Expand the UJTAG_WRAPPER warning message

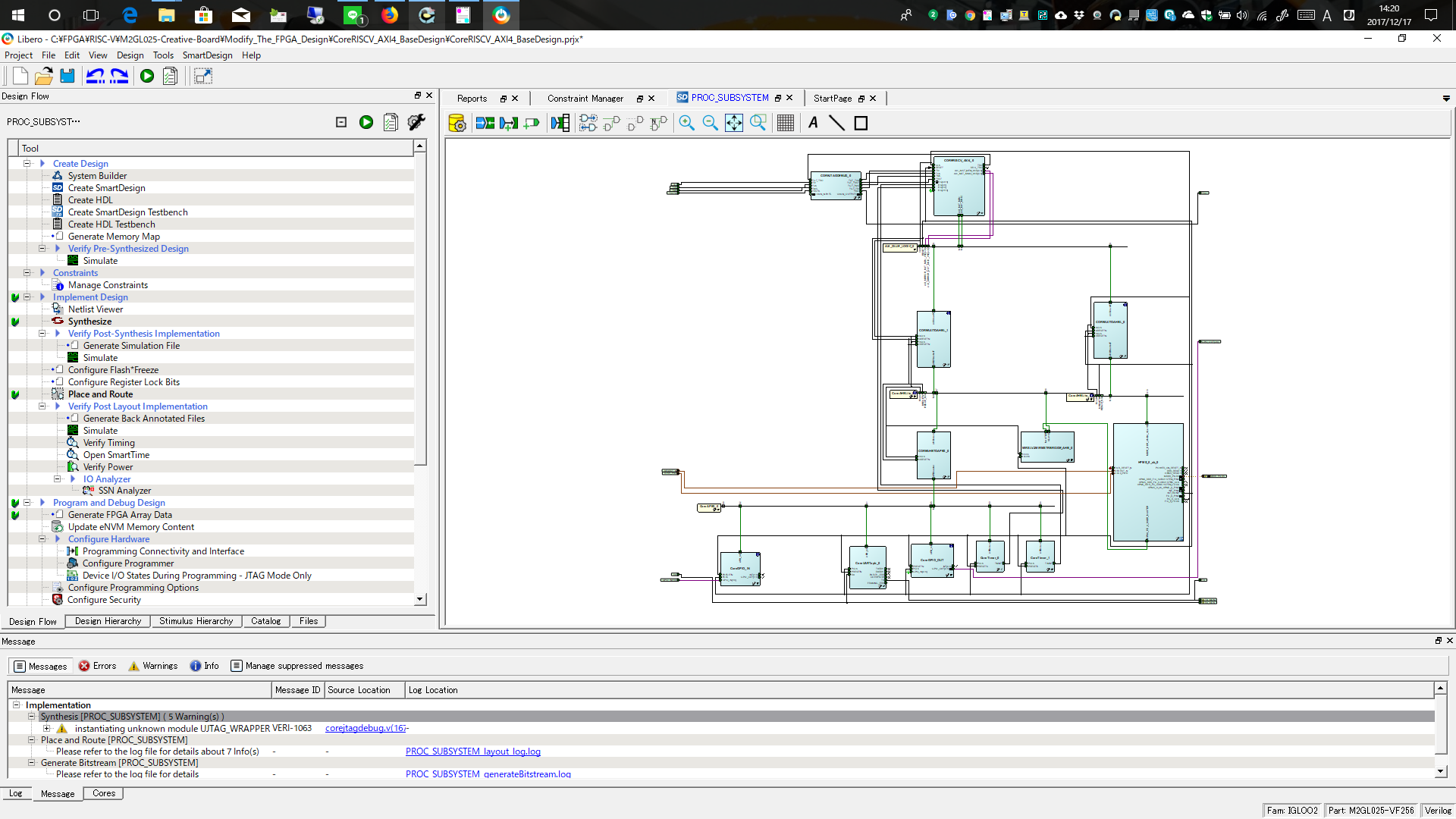click(47, 728)
